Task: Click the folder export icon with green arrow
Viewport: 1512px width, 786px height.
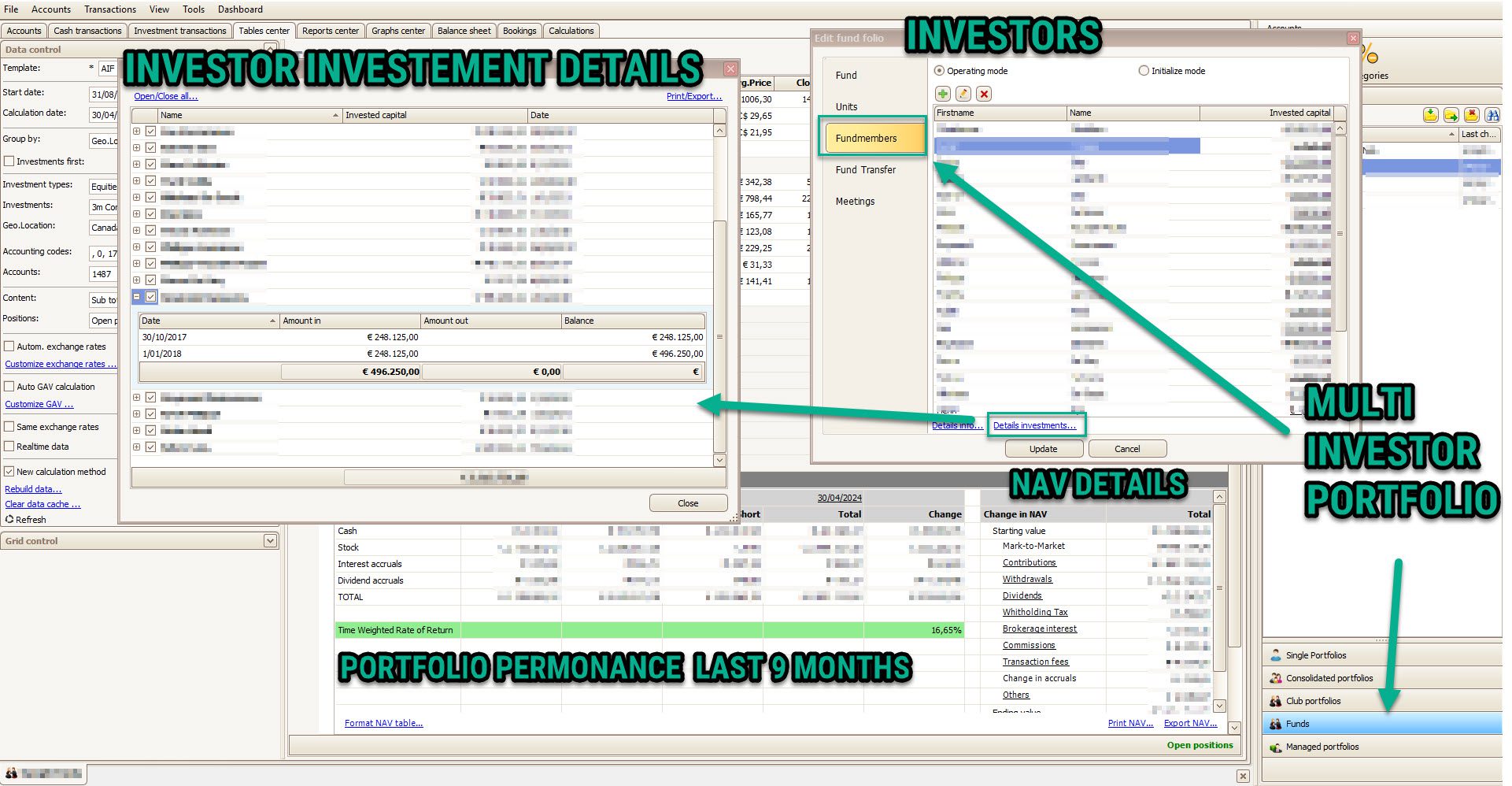Action: (1451, 115)
